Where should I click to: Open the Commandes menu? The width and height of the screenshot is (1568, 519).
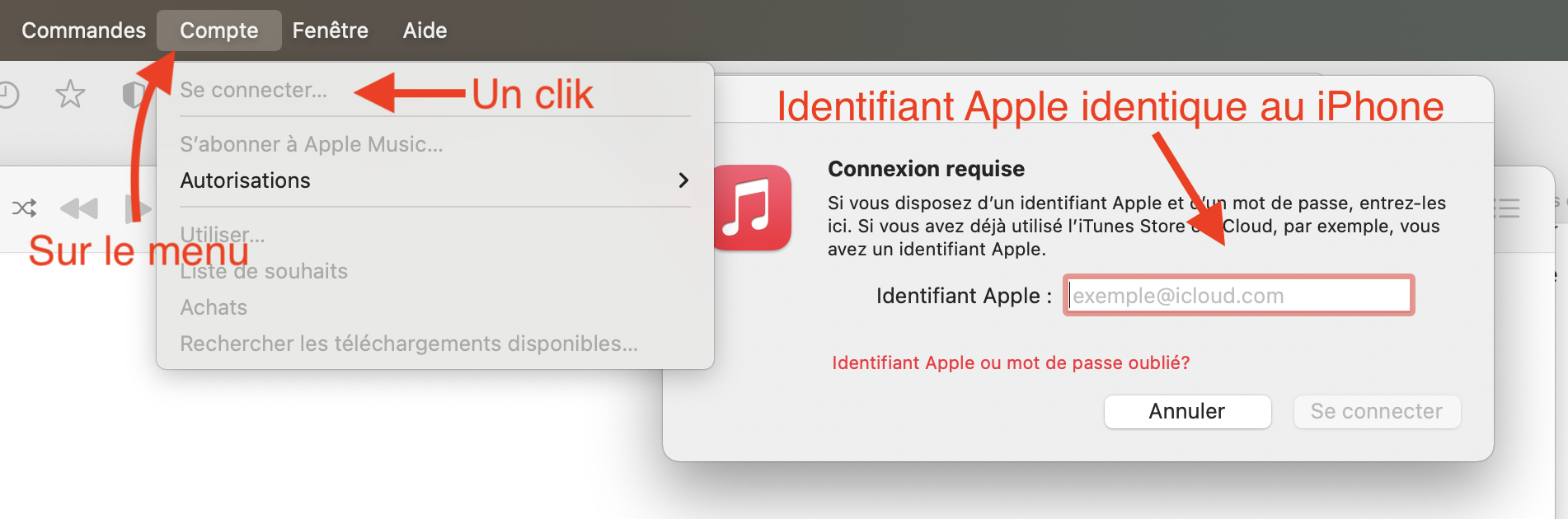point(83,30)
